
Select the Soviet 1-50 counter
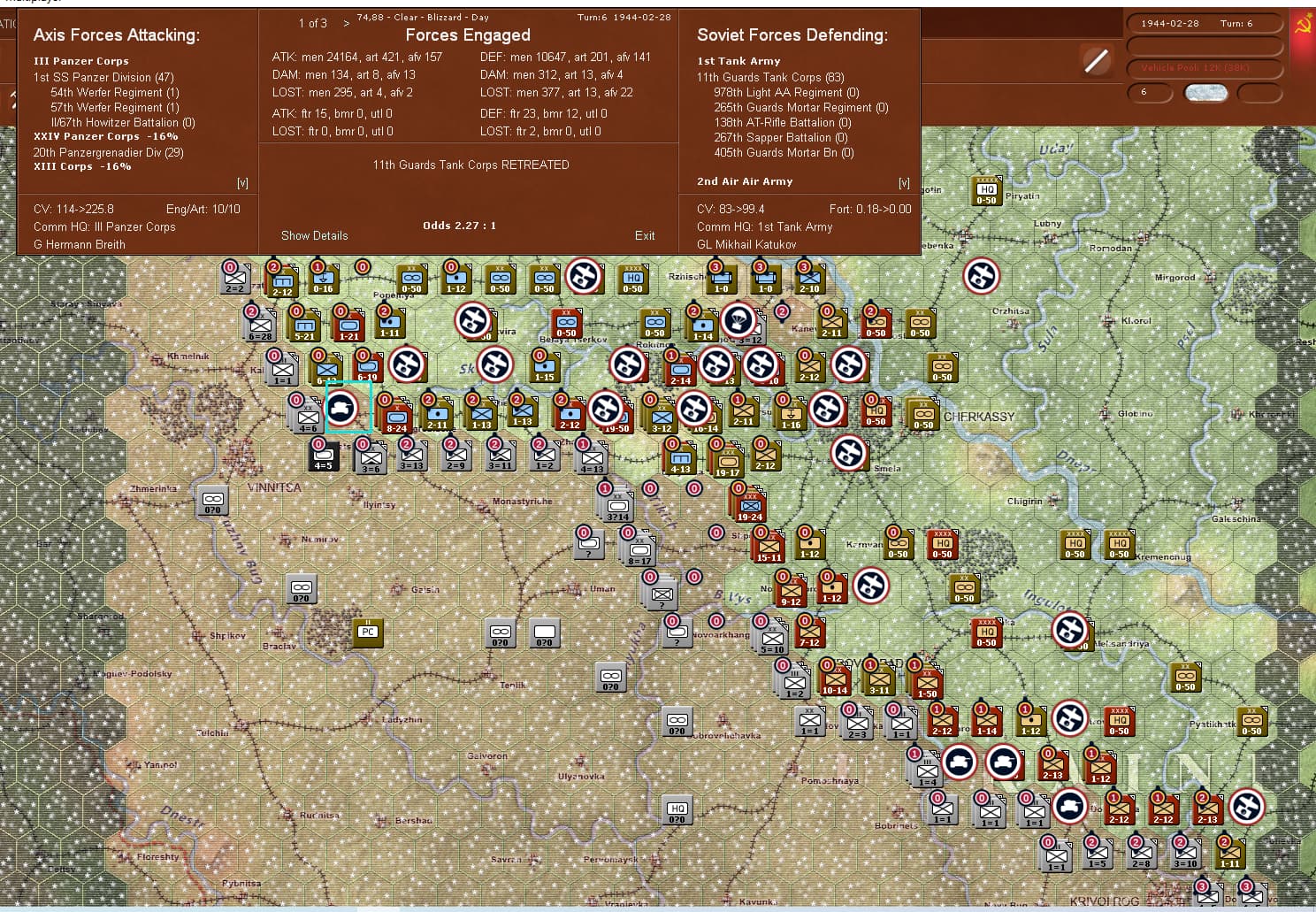click(x=926, y=682)
